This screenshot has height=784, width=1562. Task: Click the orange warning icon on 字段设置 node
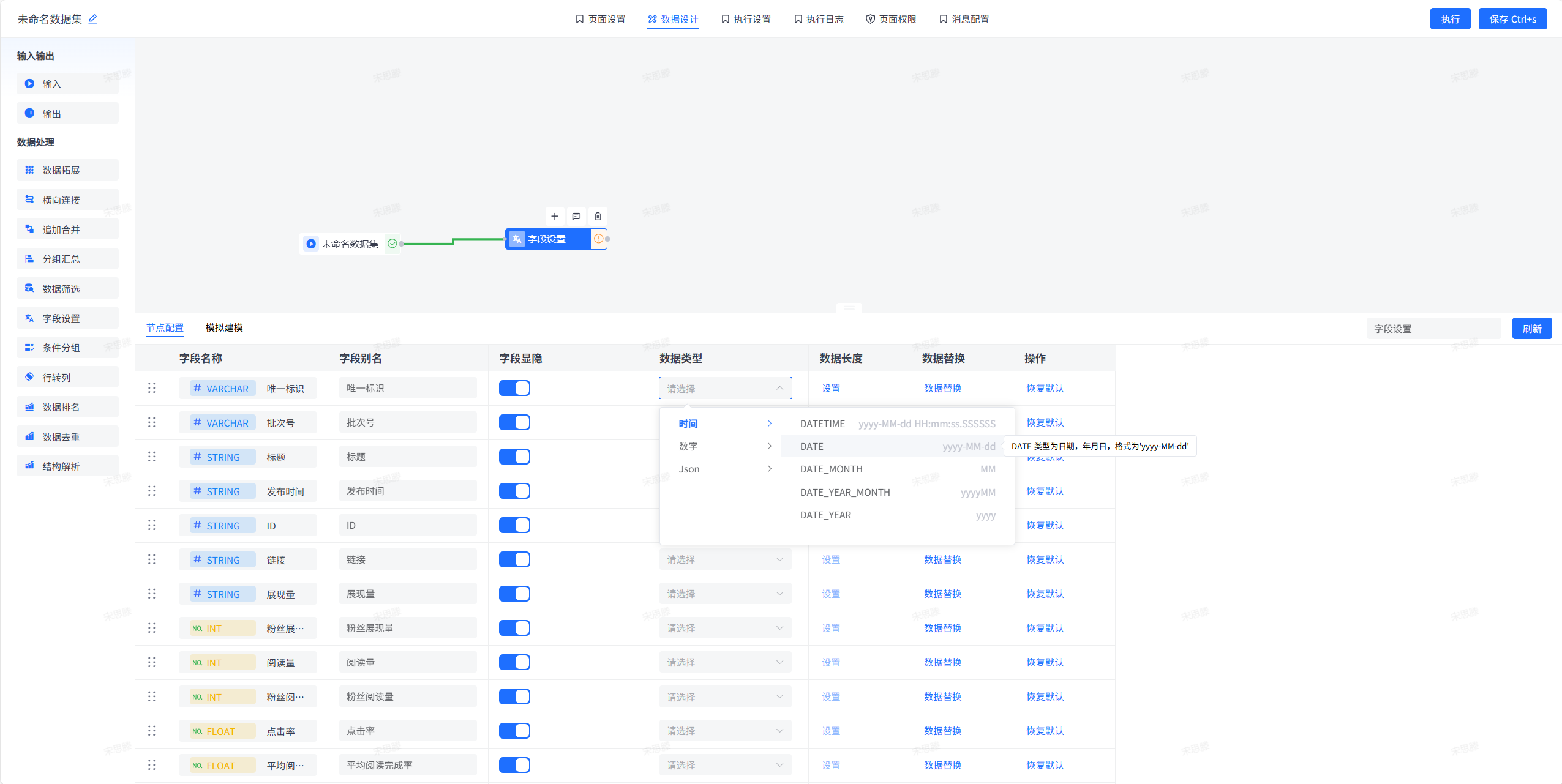(598, 239)
